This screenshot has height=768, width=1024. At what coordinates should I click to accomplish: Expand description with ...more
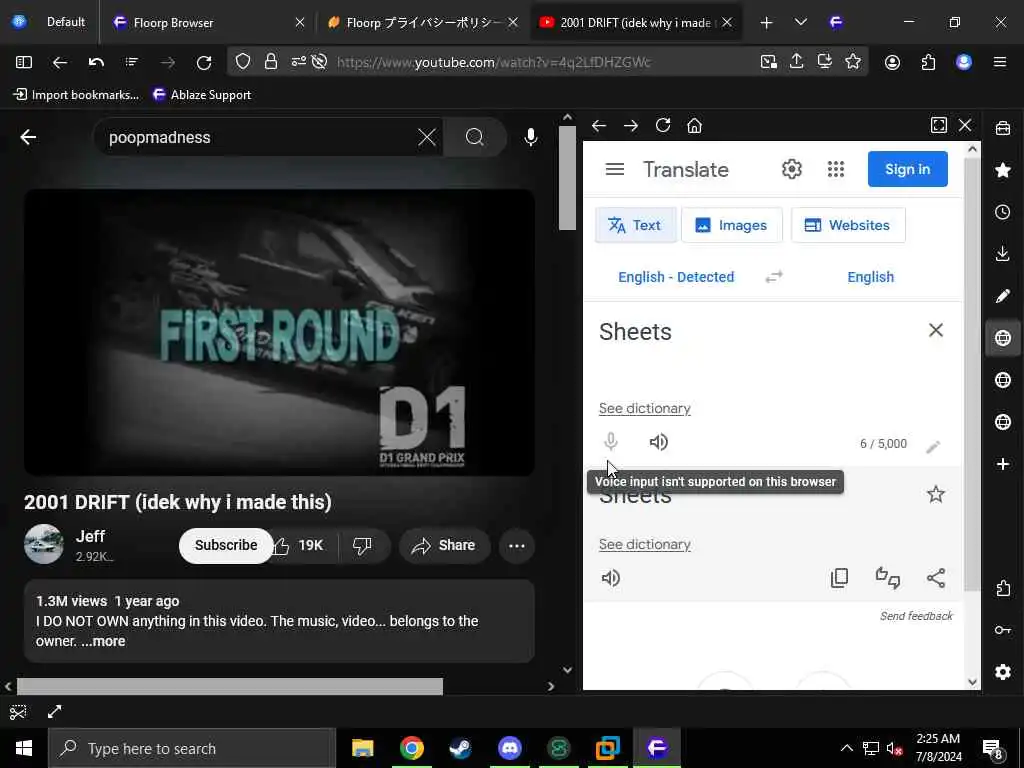(x=103, y=641)
